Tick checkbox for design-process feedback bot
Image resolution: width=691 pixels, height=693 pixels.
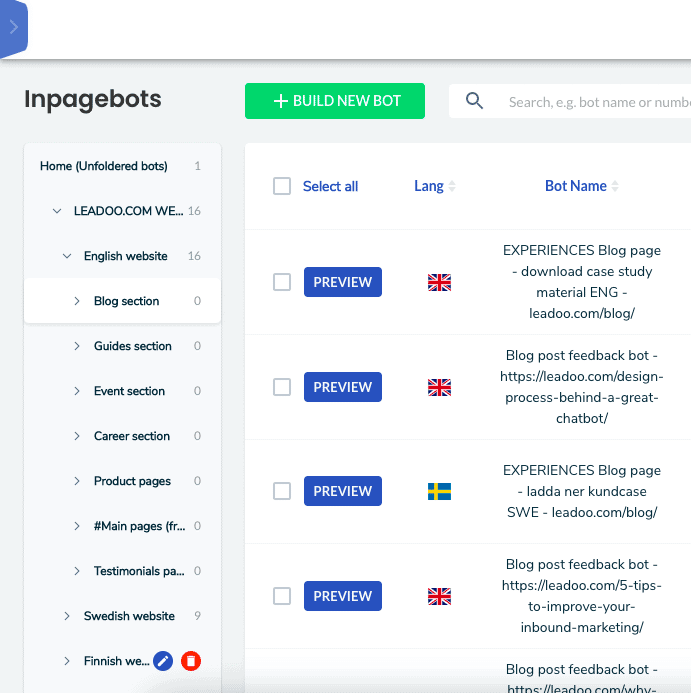(x=282, y=387)
